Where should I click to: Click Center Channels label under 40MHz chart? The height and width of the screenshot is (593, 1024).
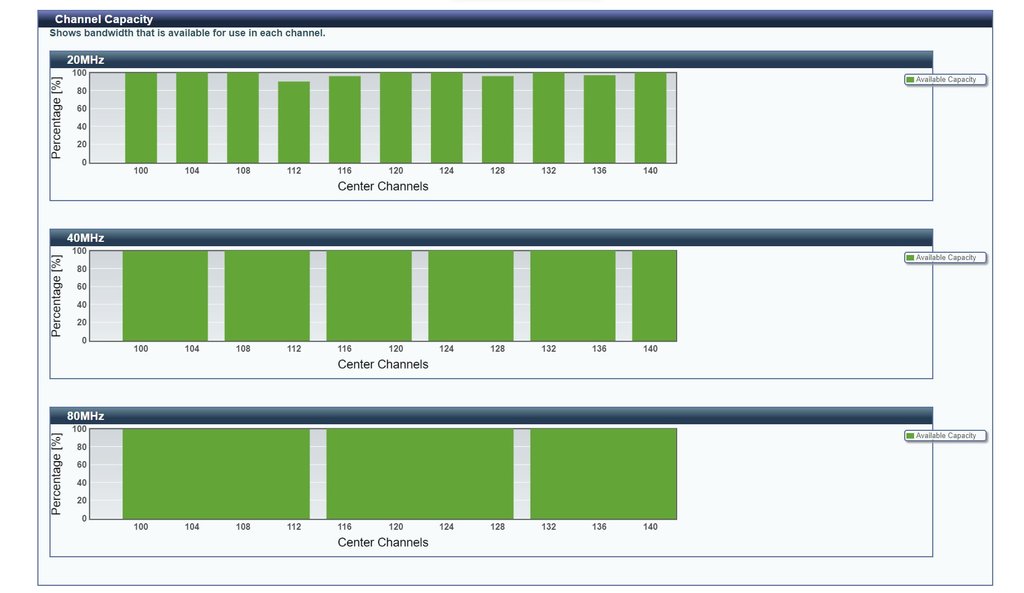(383, 364)
